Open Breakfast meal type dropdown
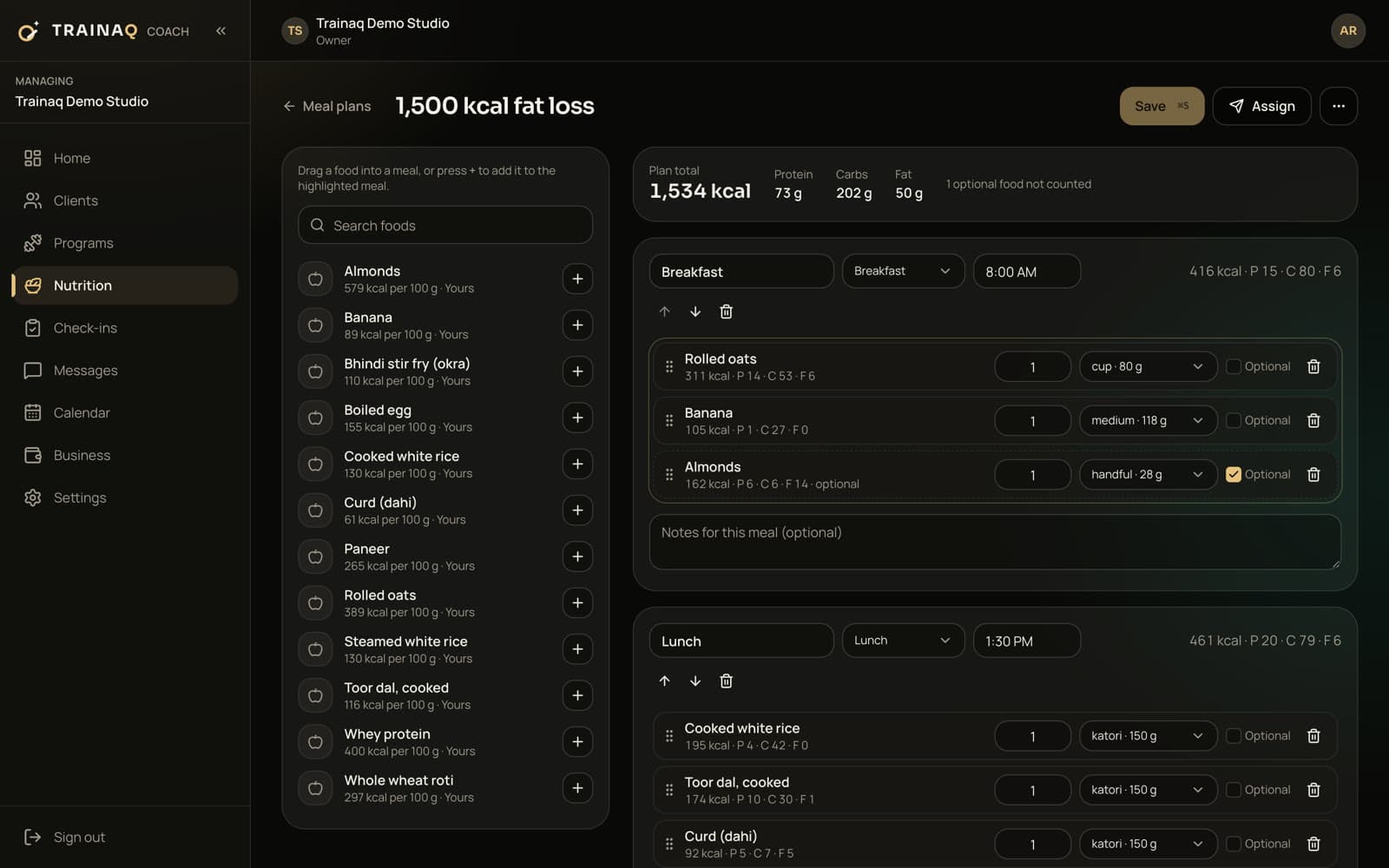The image size is (1389, 868). pos(903,272)
